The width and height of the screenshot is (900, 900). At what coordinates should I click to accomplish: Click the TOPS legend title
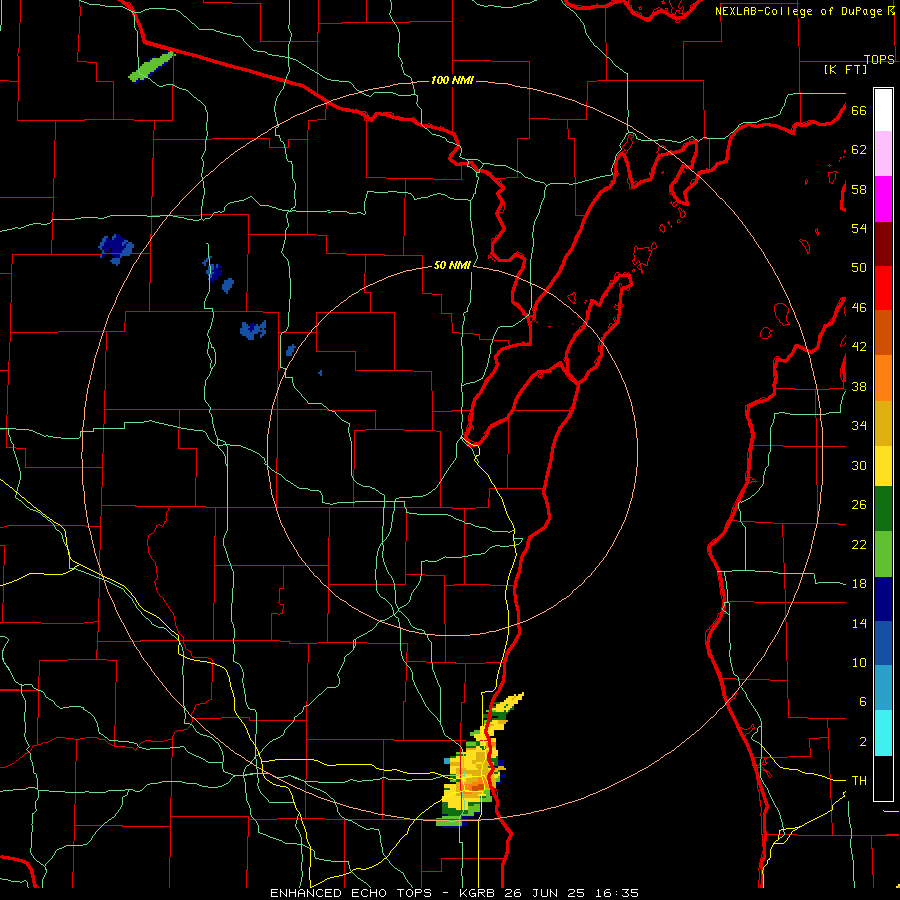[879, 59]
